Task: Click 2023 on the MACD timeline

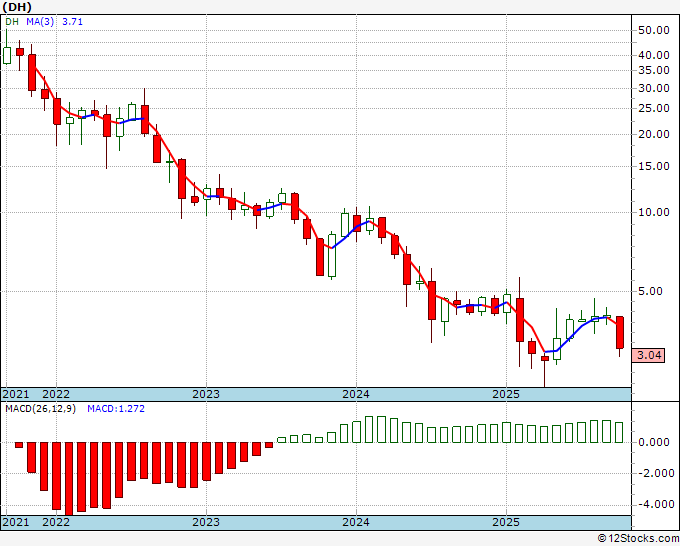Action: tap(206, 522)
